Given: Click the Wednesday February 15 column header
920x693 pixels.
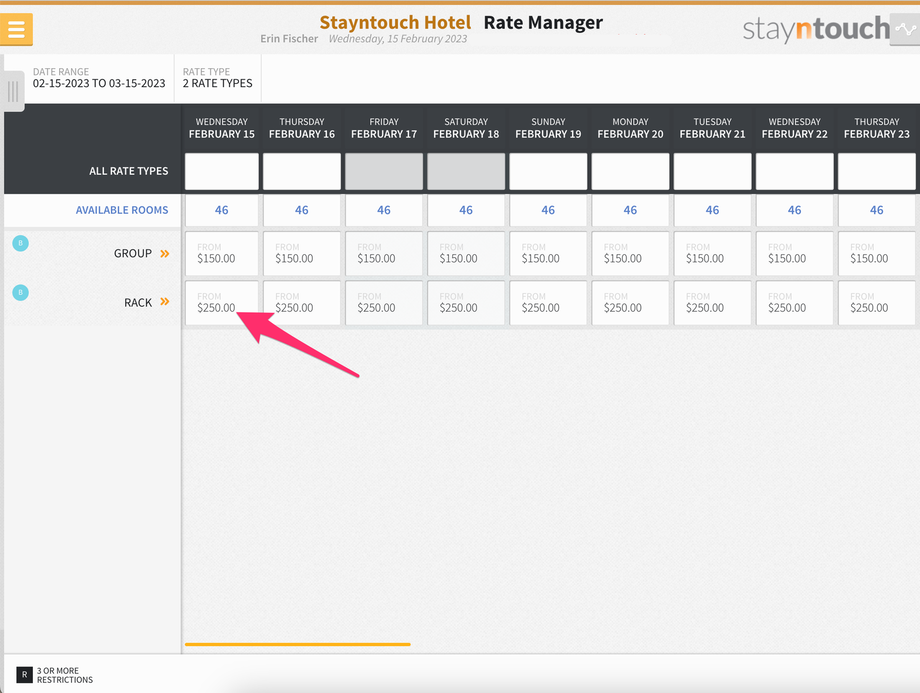Looking at the screenshot, I should pyautogui.click(x=222, y=128).
